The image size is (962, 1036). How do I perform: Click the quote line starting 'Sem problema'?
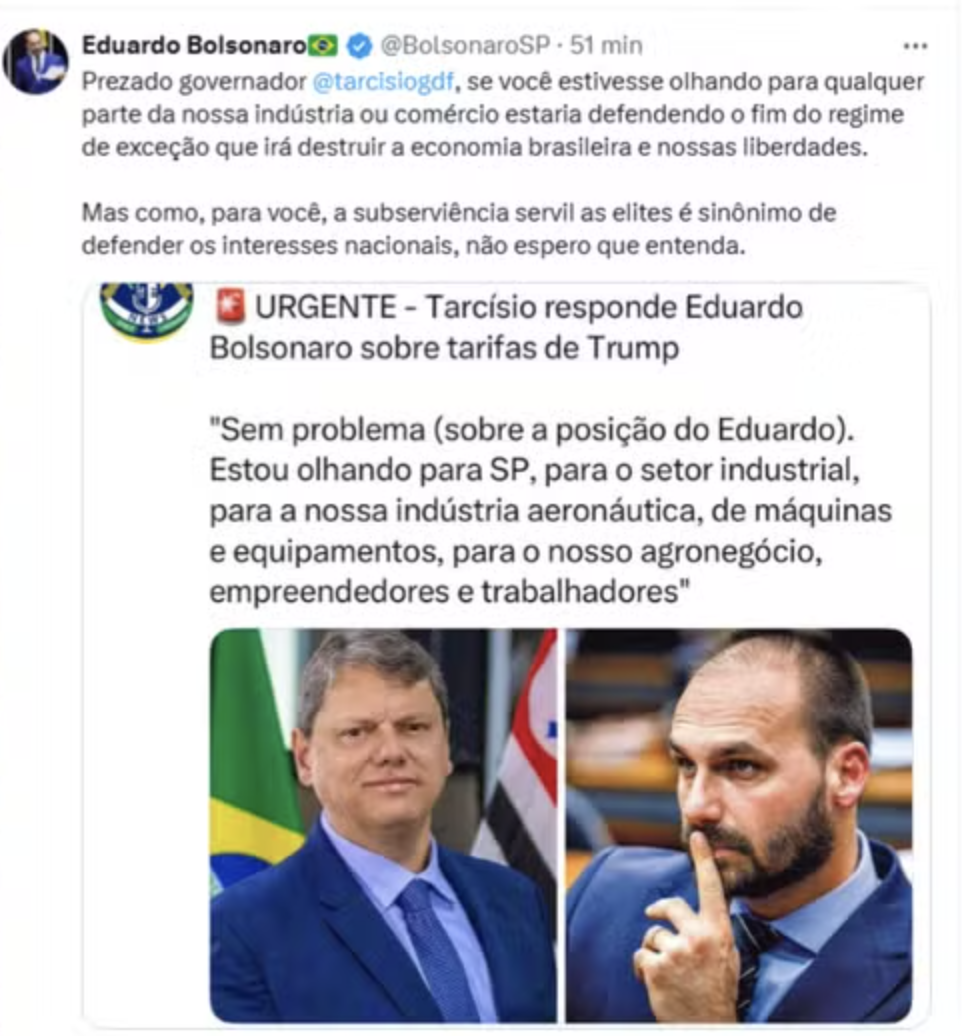pyautogui.click(x=532, y=430)
